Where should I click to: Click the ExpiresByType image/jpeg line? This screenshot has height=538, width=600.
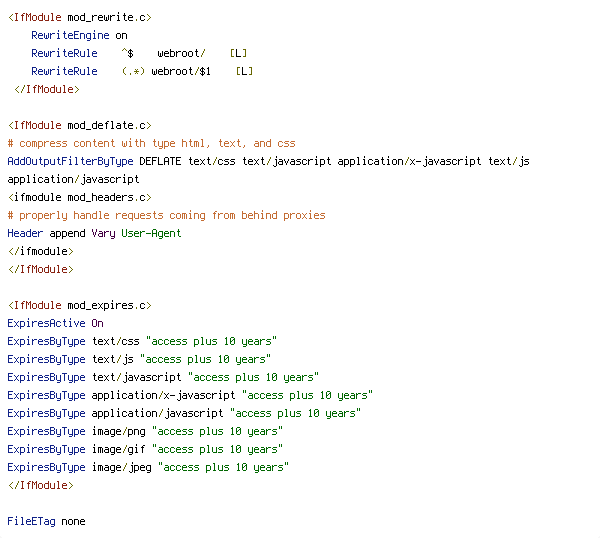(148, 467)
